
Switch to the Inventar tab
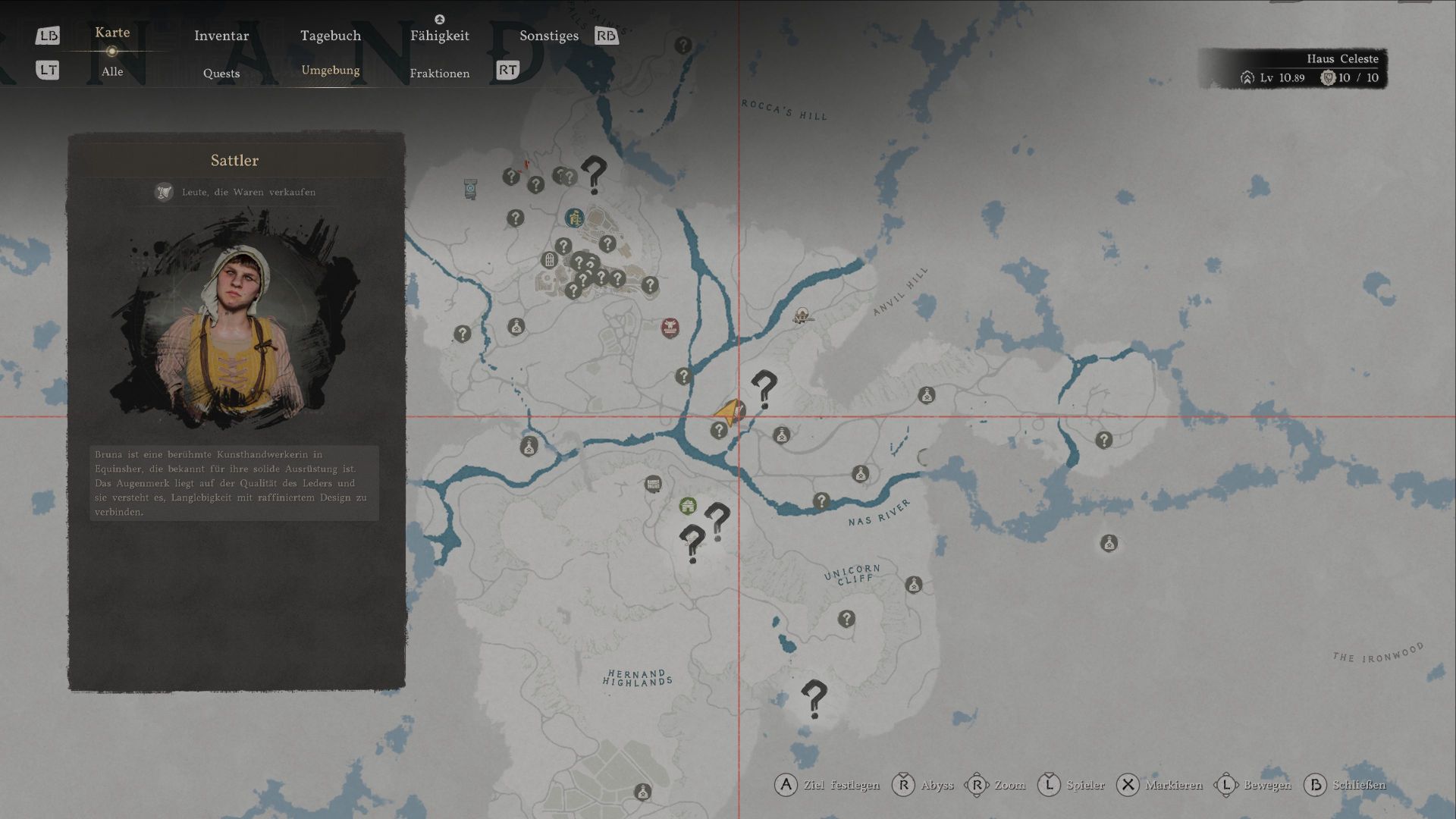click(221, 36)
